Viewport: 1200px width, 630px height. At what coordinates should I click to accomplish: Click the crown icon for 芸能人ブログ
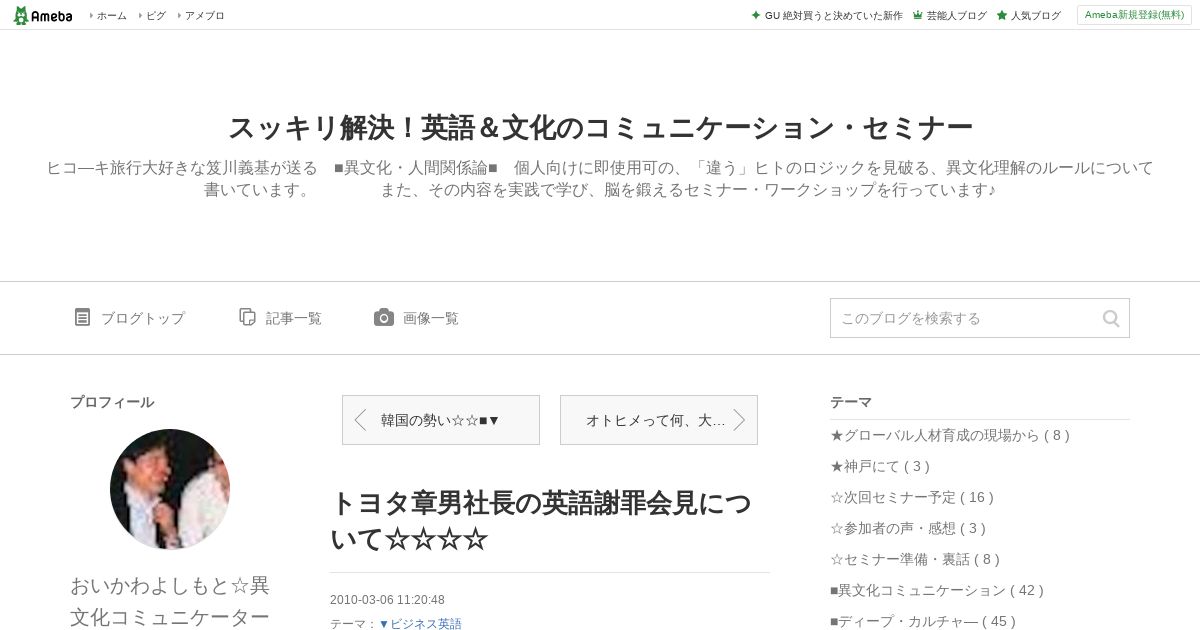click(x=917, y=15)
